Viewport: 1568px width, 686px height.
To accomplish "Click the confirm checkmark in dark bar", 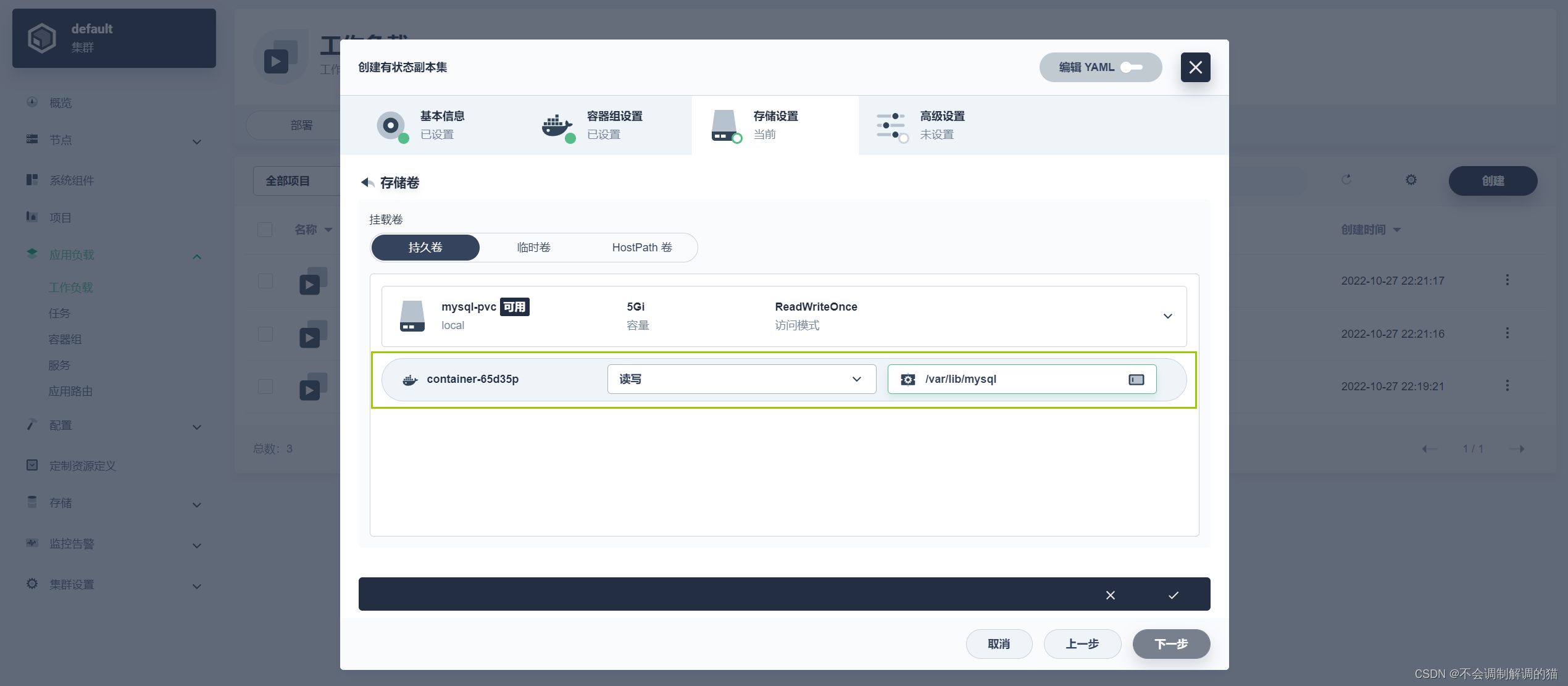I will click(x=1173, y=595).
